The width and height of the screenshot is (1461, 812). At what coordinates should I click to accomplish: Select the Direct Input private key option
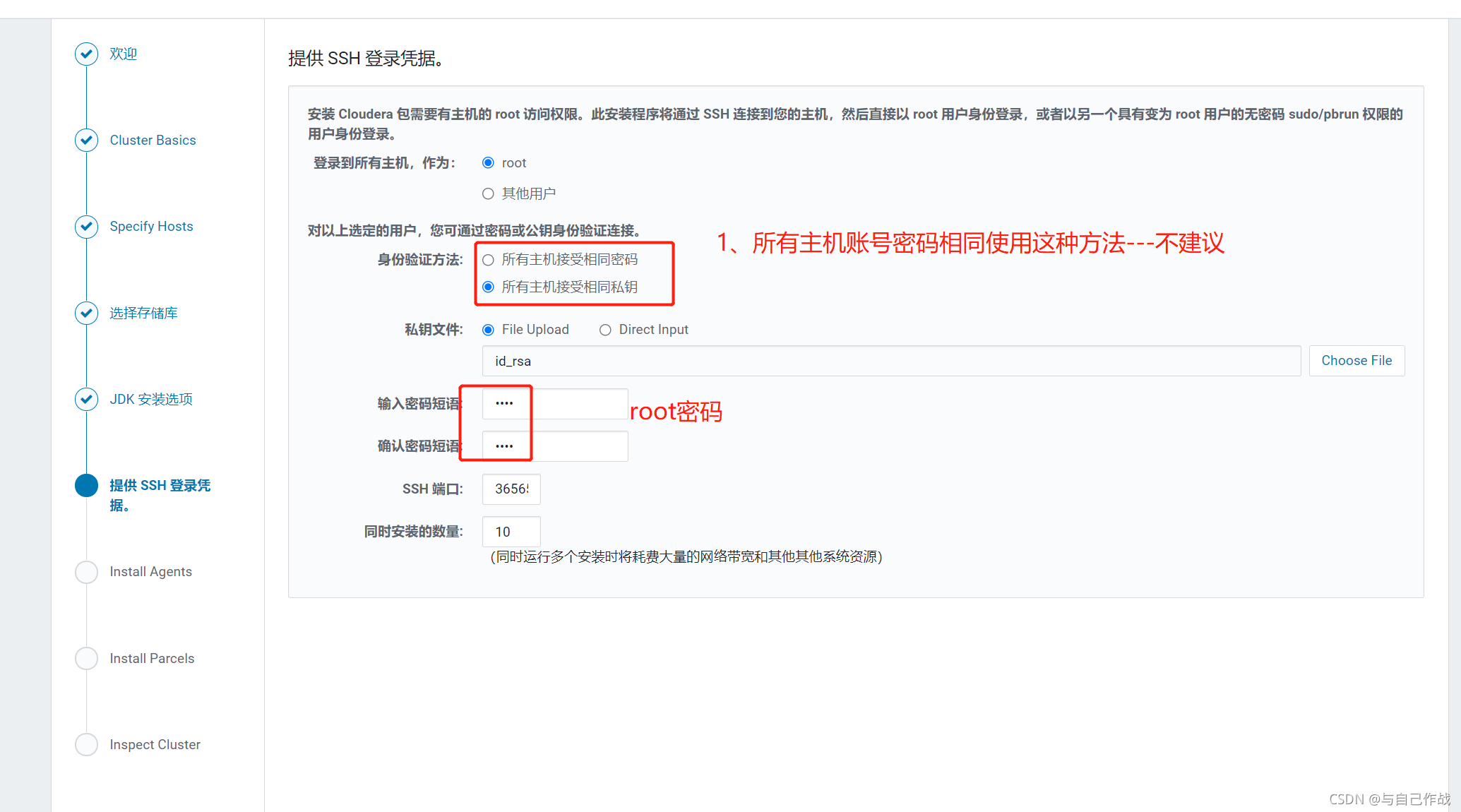[605, 330]
